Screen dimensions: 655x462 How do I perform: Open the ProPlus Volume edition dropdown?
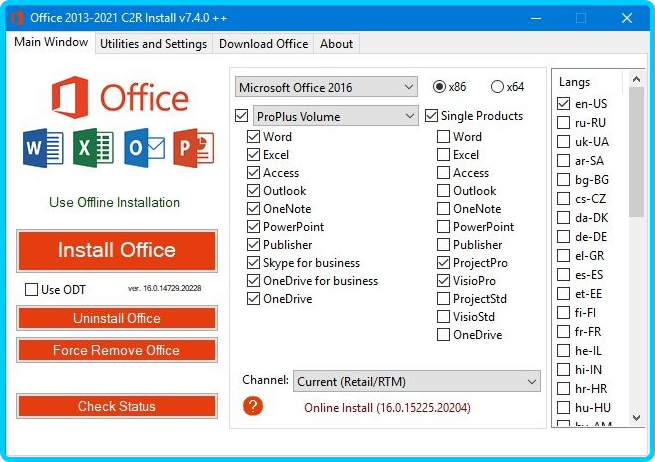[335, 116]
